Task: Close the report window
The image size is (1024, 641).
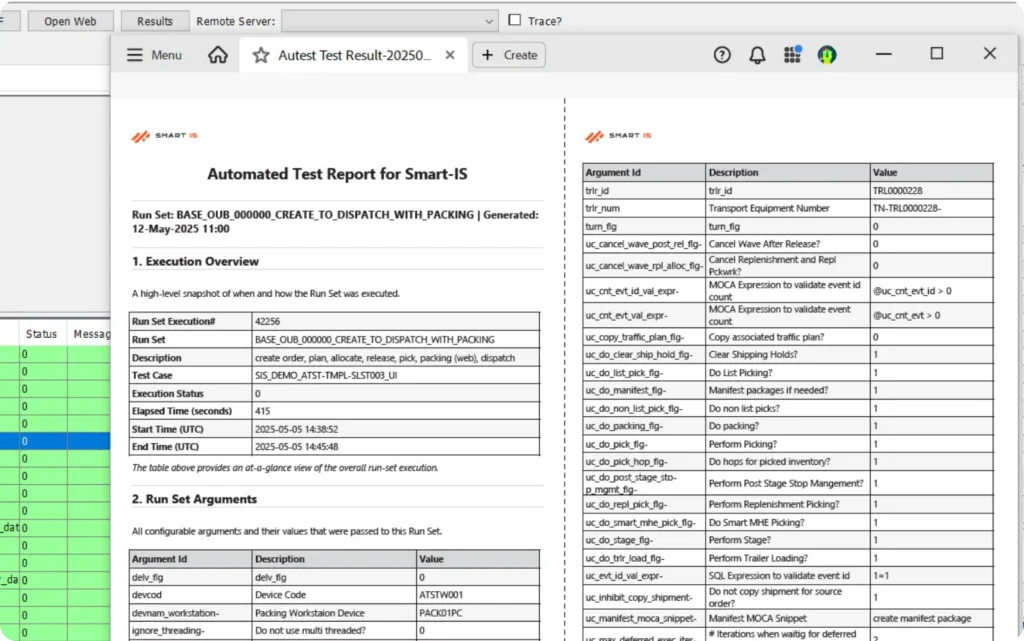Action: 989,54
